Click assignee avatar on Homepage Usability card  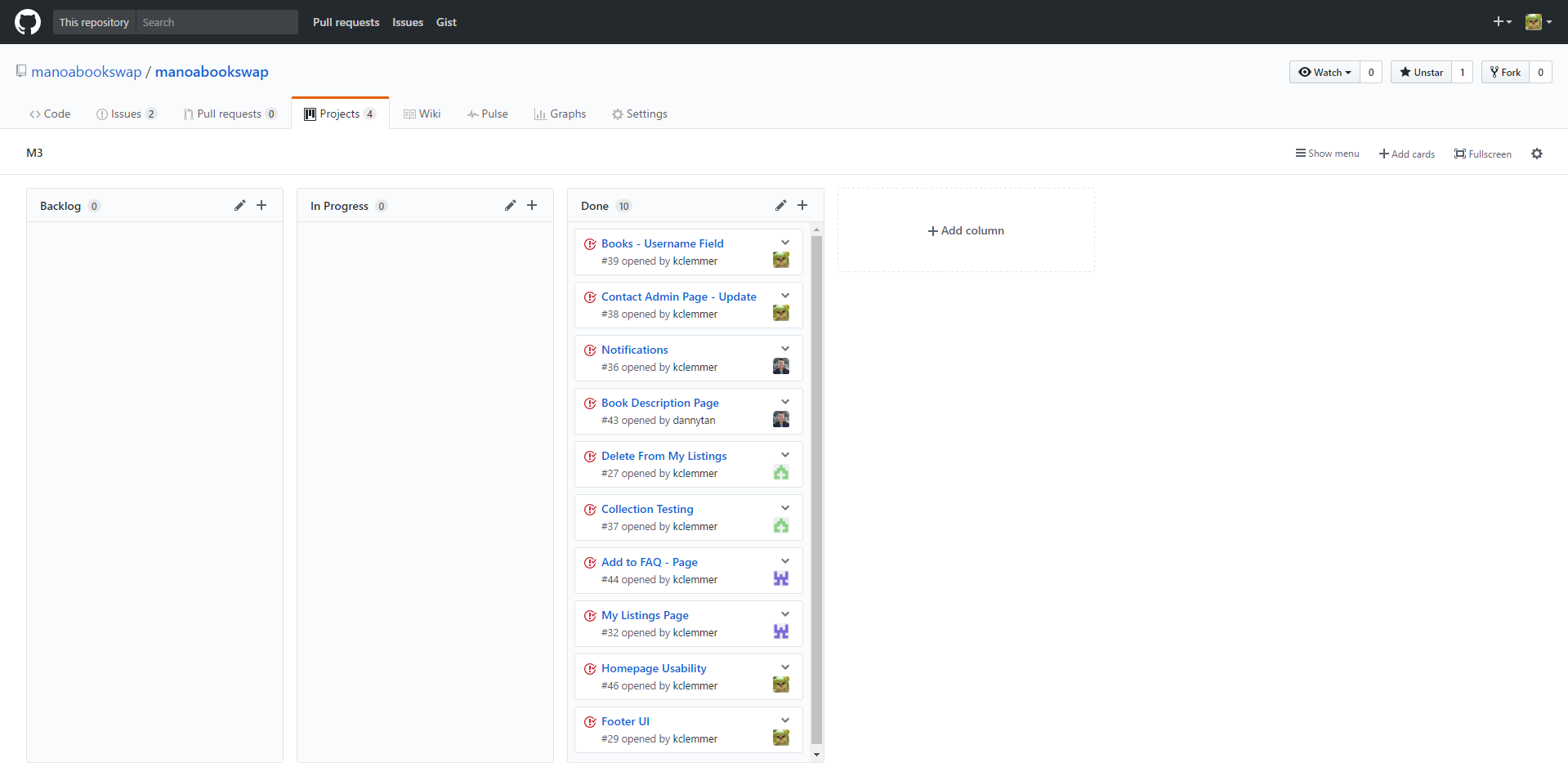[x=781, y=685]
